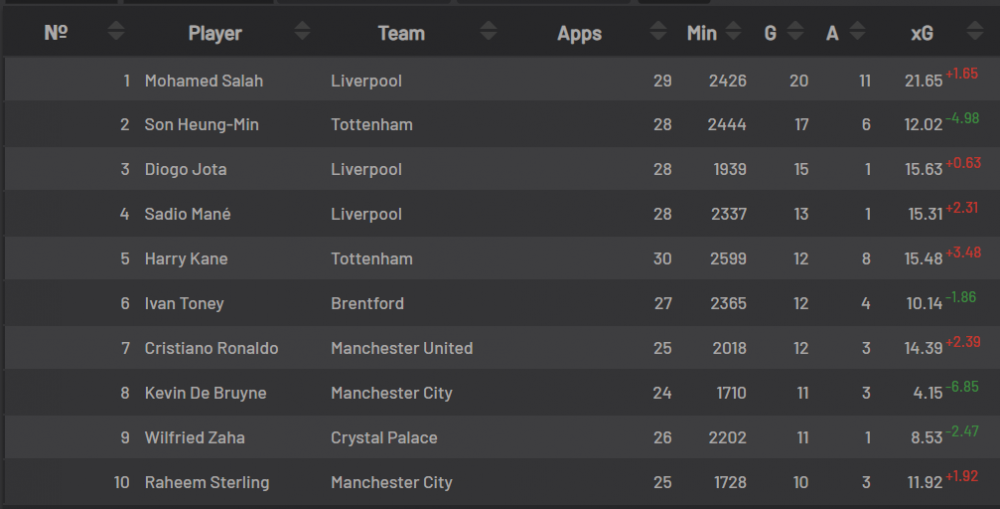Click sort arrows beside G header

(x=796, y=33)
